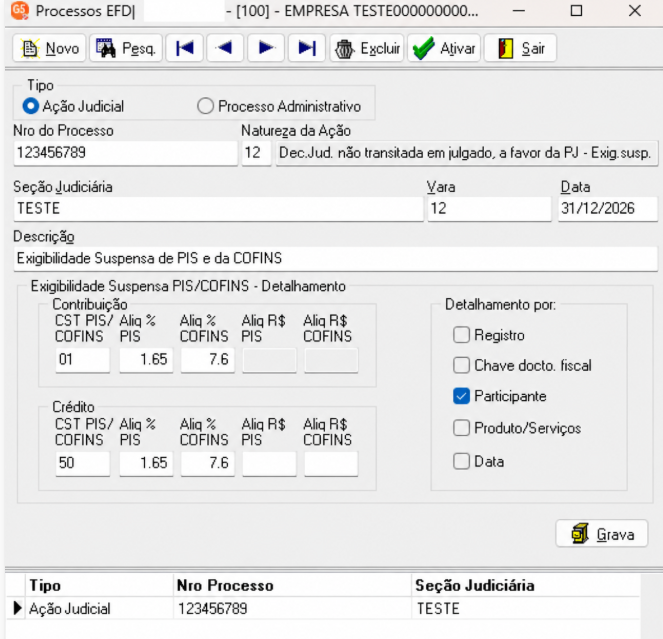
Task: Click Crédito Aliq R$ PIS field
Action: pyautogui.click(x=269, y=463)
